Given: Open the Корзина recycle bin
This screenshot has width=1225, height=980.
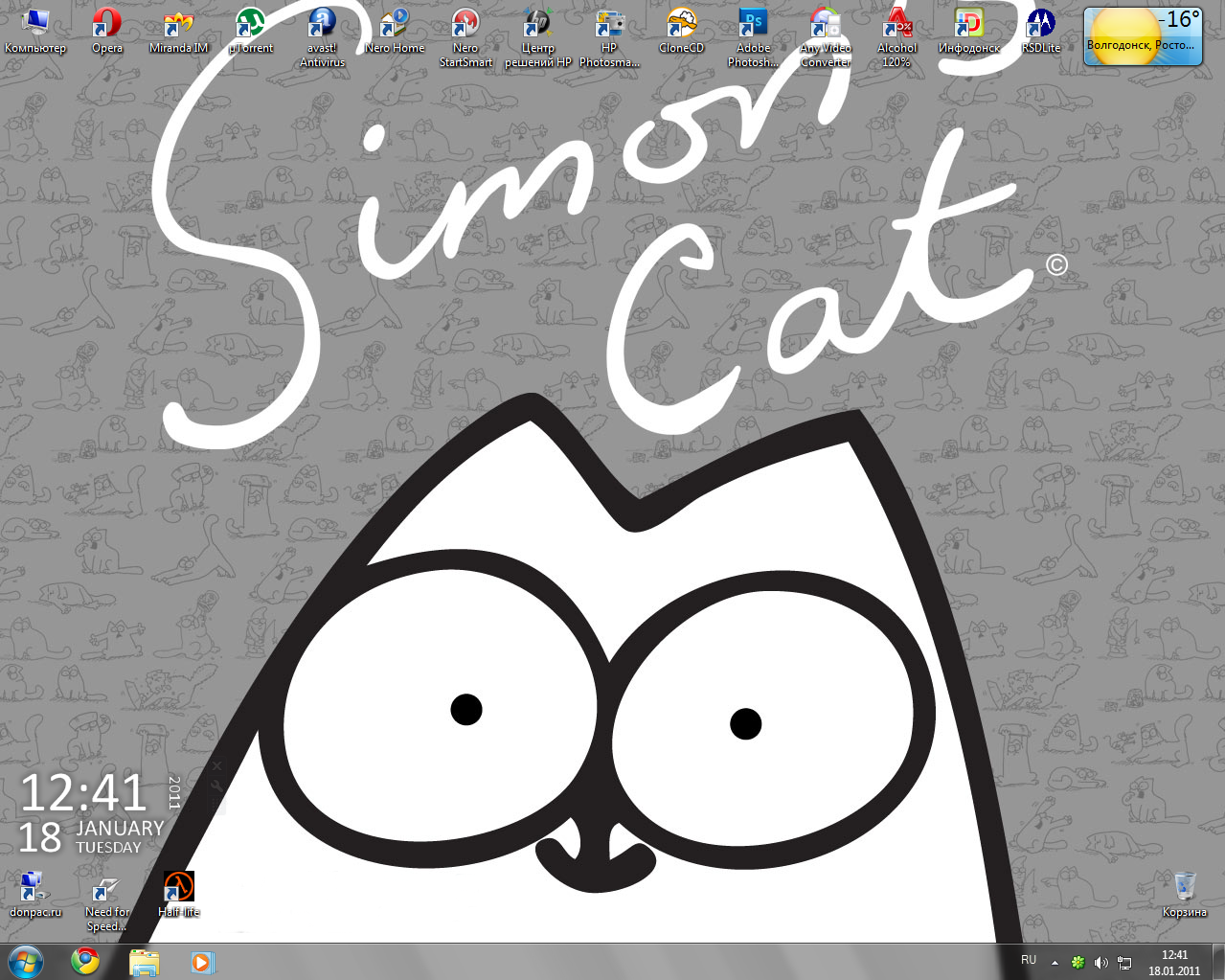Looking at the screenshot, I should (x=1185, y=895).
